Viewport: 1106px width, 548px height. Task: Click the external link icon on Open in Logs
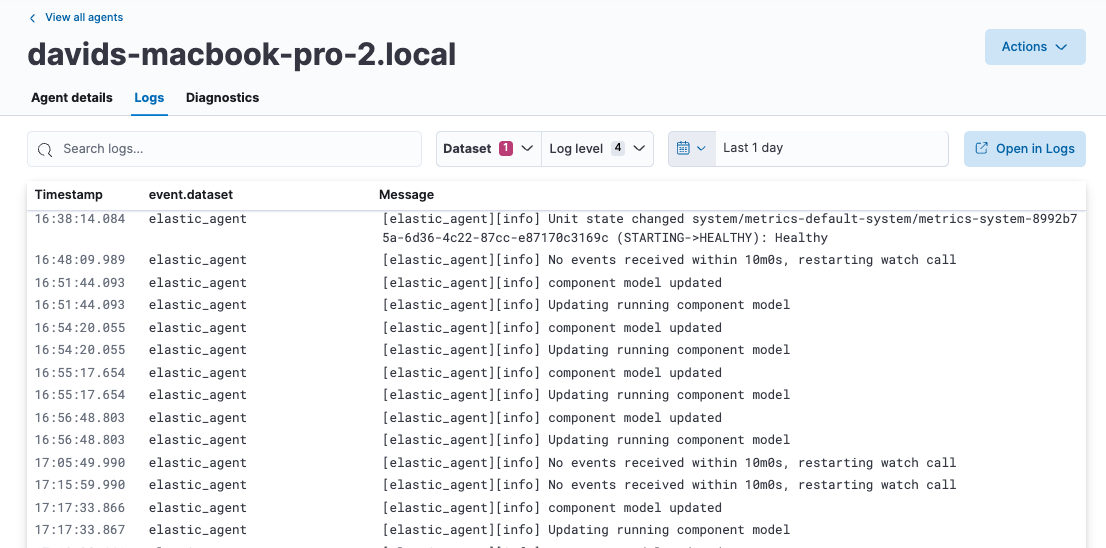point(980,149)
